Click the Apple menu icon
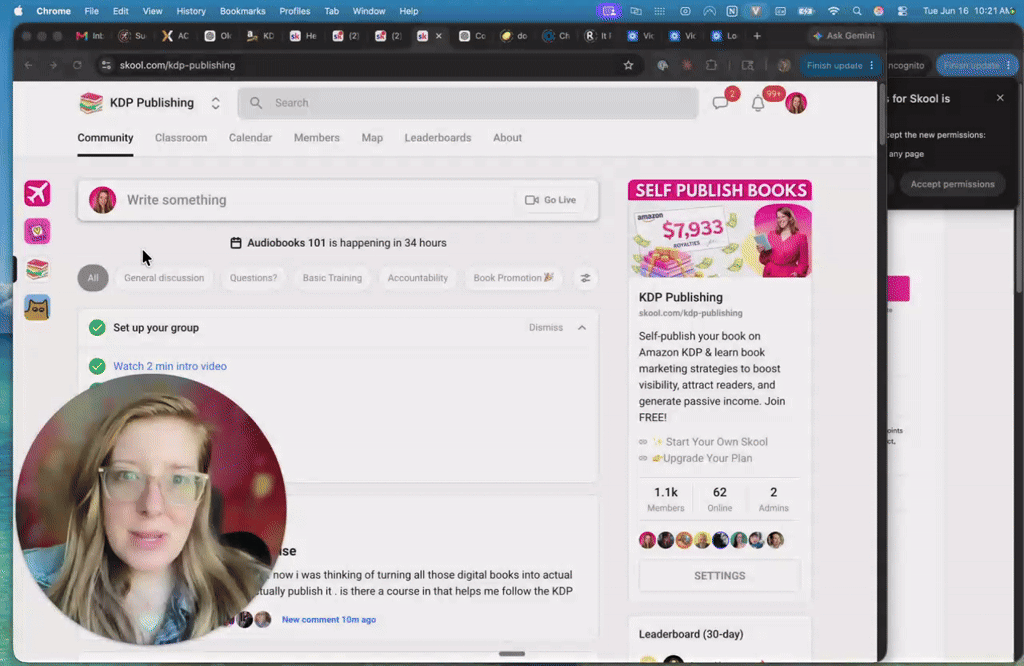 18,11
